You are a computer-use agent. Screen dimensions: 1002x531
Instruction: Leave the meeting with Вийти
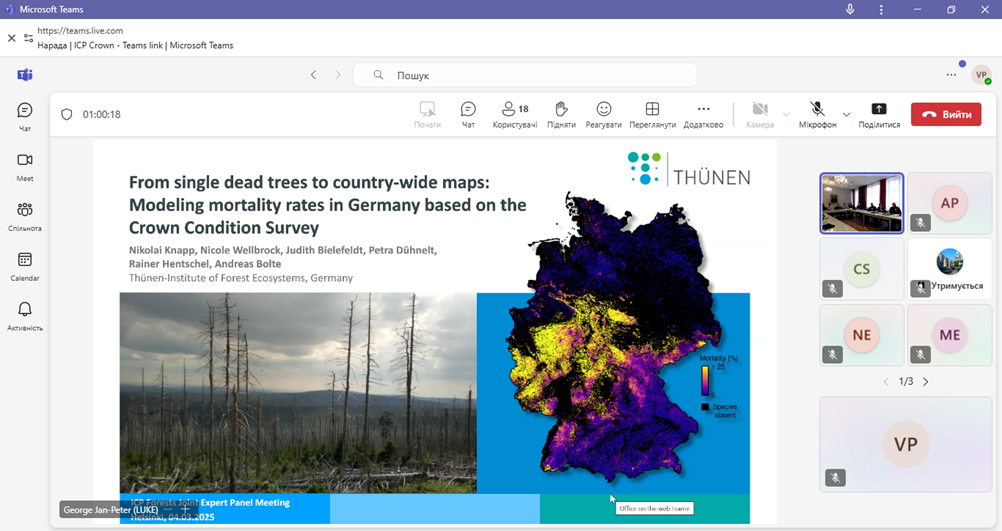(x=946, y=114)
